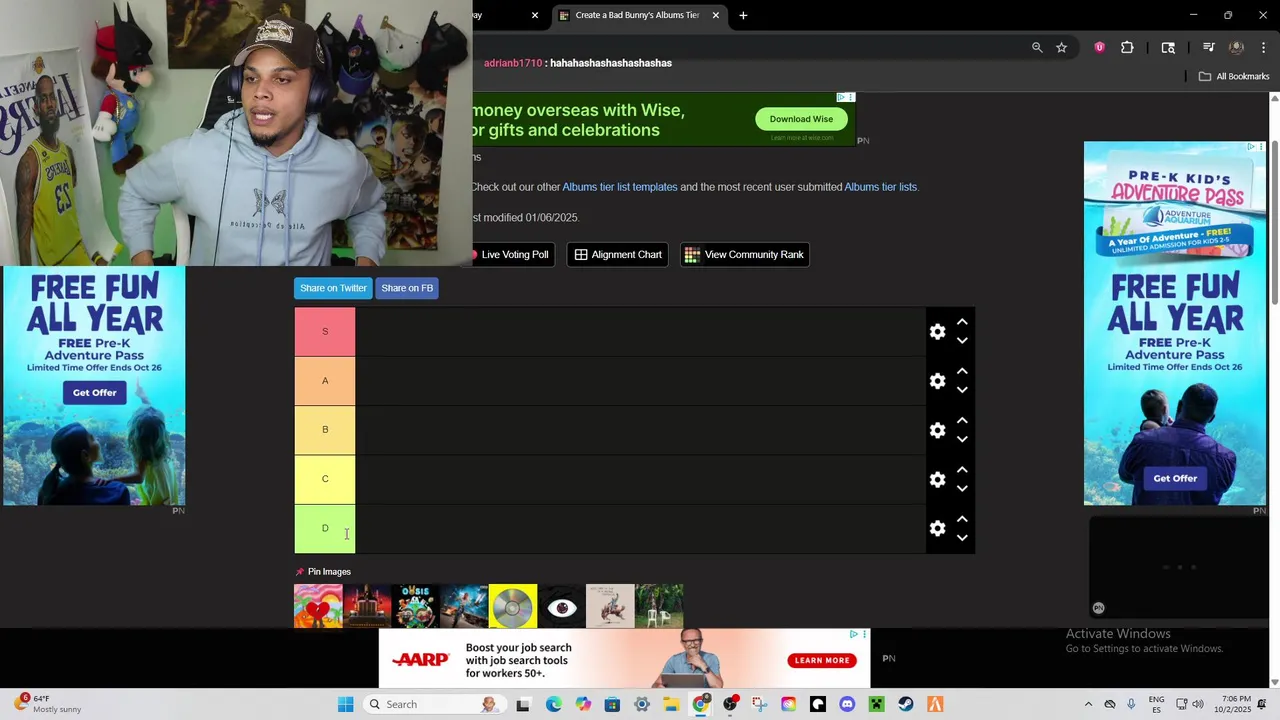Select the bull rider album cover thumbnail
Image resolution: width=1280 pixels, height=720 pixels.
click(610, 606)
